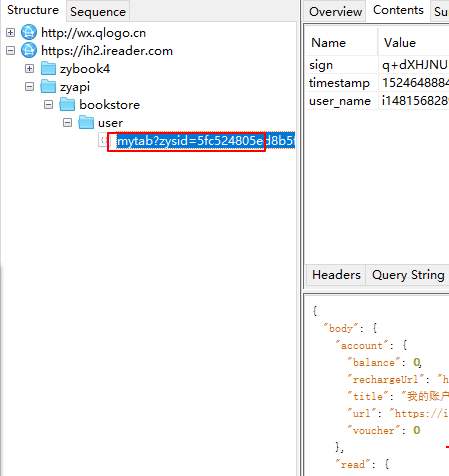Collapse the bookstore folder node
This screenshot has width=449, height=476.
point(48,104)
